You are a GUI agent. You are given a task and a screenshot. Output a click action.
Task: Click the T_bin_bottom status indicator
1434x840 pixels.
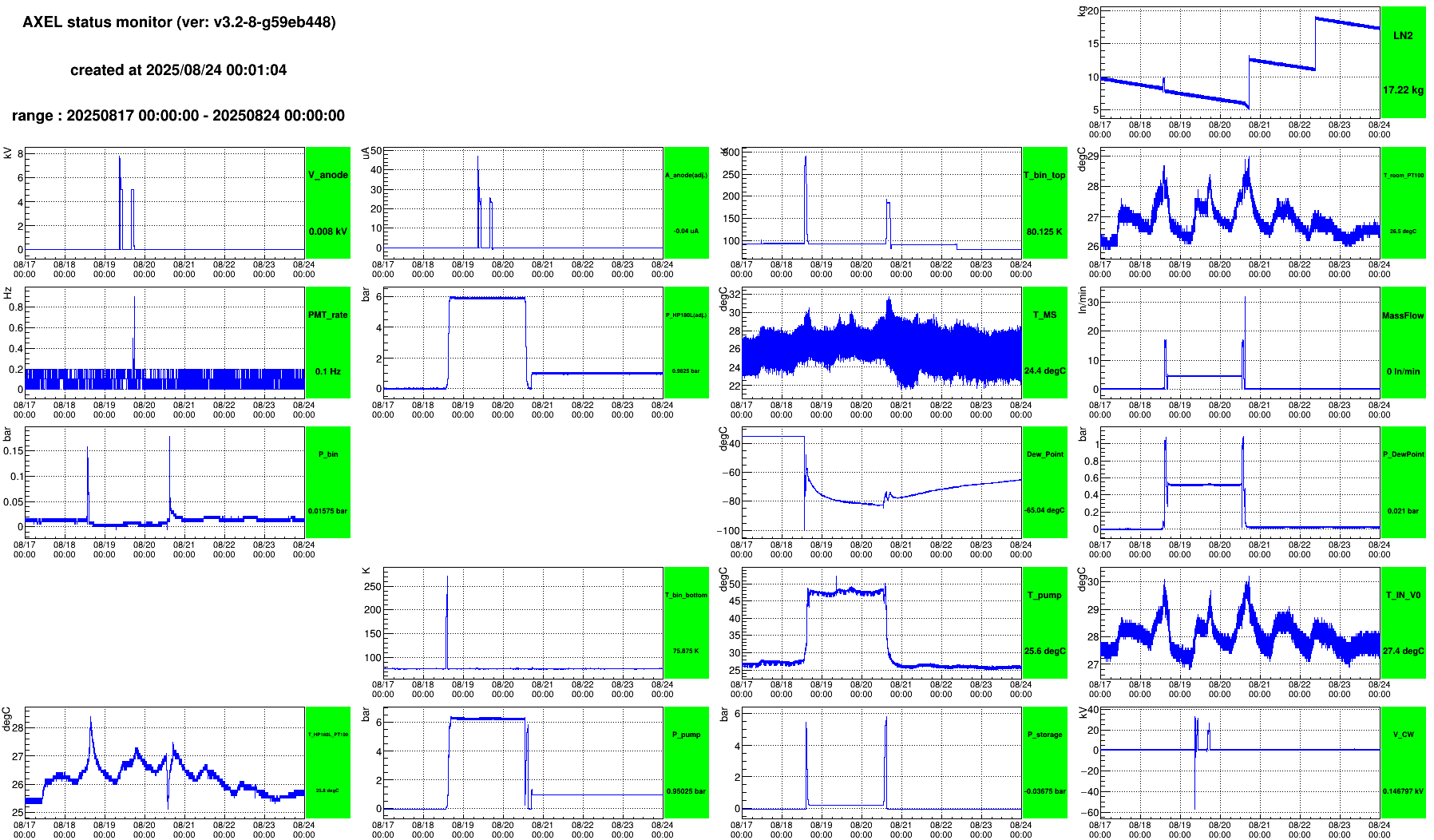point(687,623)
